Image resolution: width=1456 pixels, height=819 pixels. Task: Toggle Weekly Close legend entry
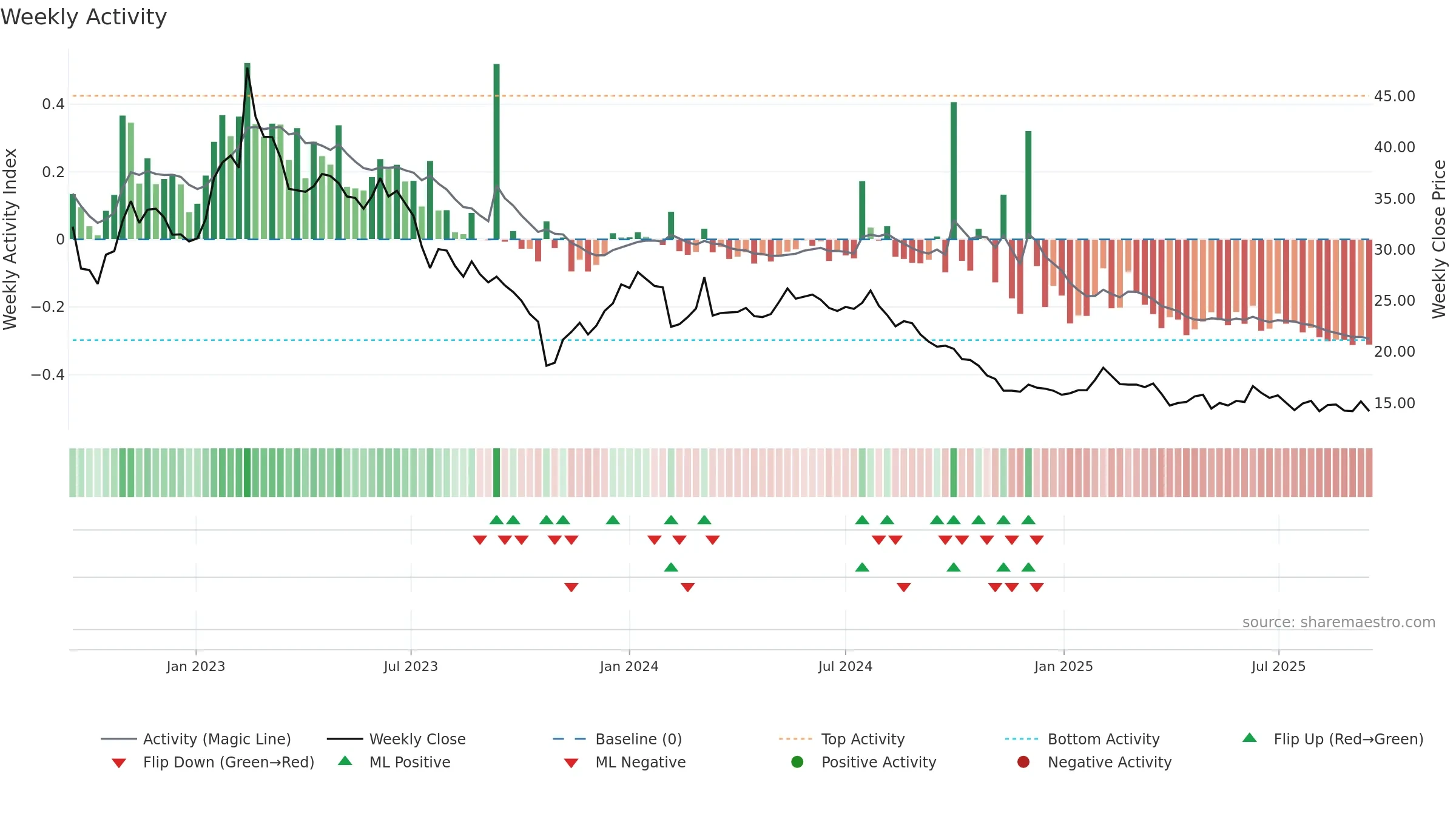coord(396,739)
